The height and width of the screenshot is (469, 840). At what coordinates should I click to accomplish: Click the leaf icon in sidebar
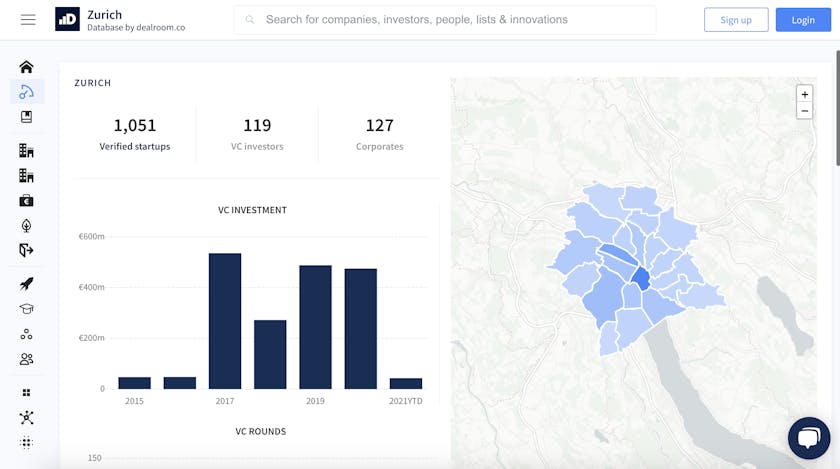pyautogui.click(x=26, y=226)
